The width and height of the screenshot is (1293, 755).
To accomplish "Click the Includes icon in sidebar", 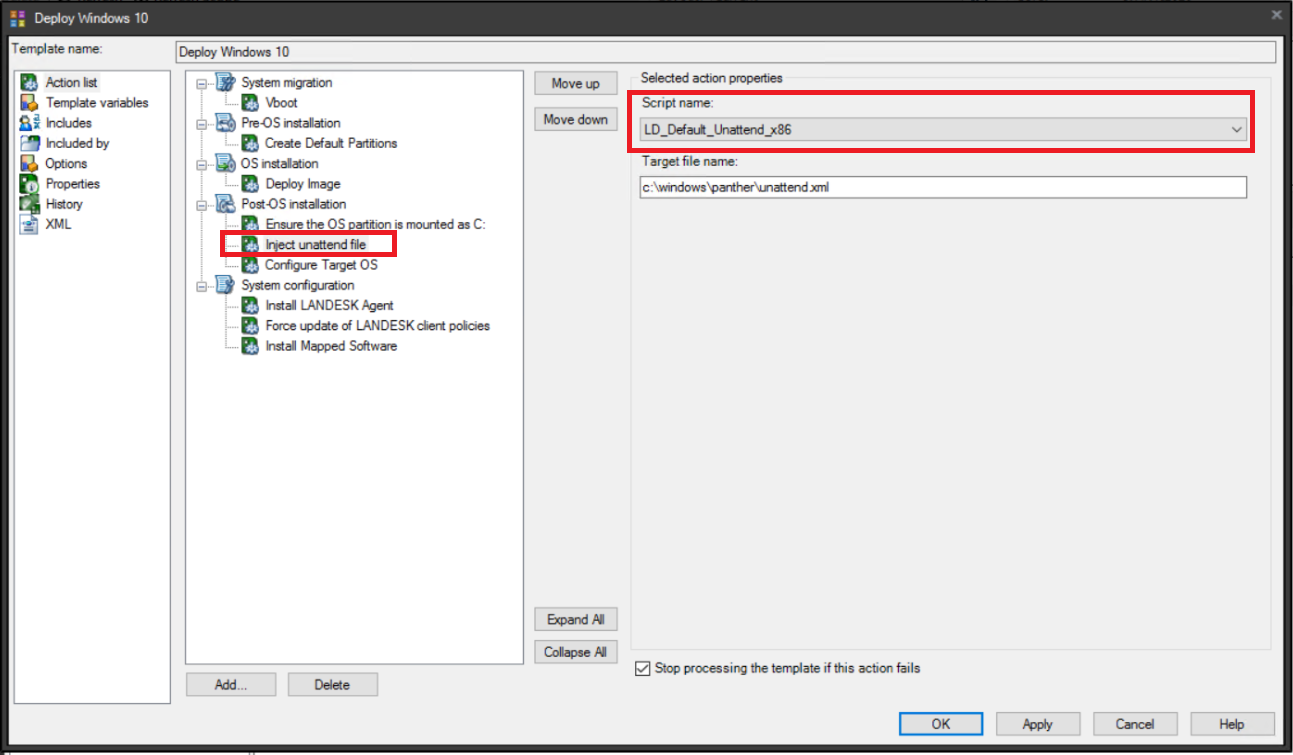I will 29,123.
